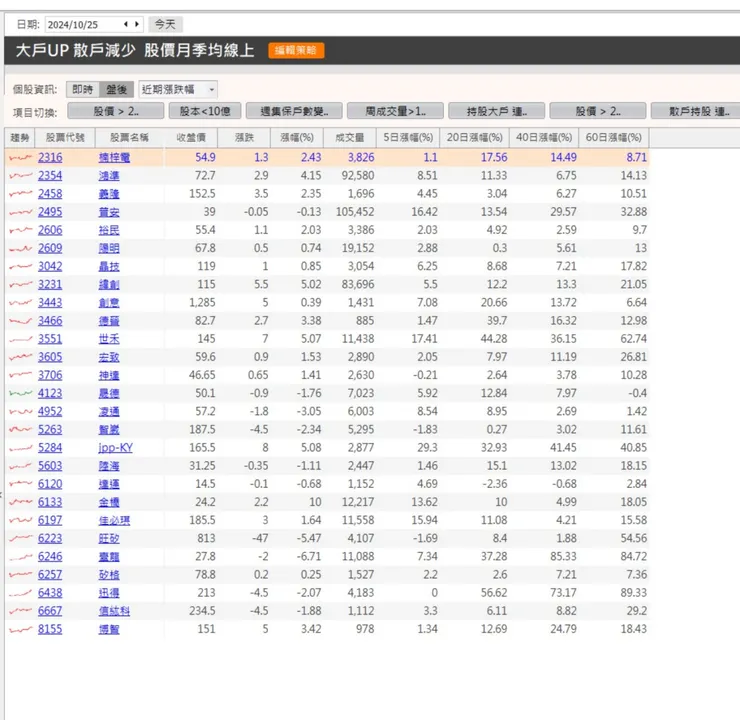Click the -47 price change cell
Viewport: 740px width, 720px height.
260,538
